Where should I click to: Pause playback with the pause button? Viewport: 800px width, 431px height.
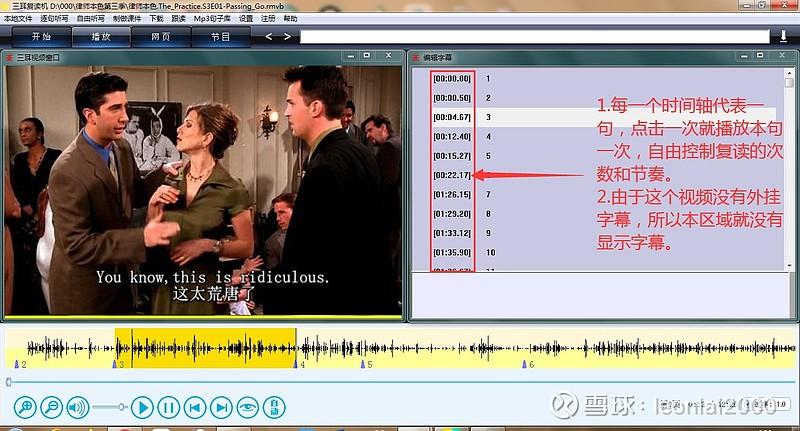168,407
